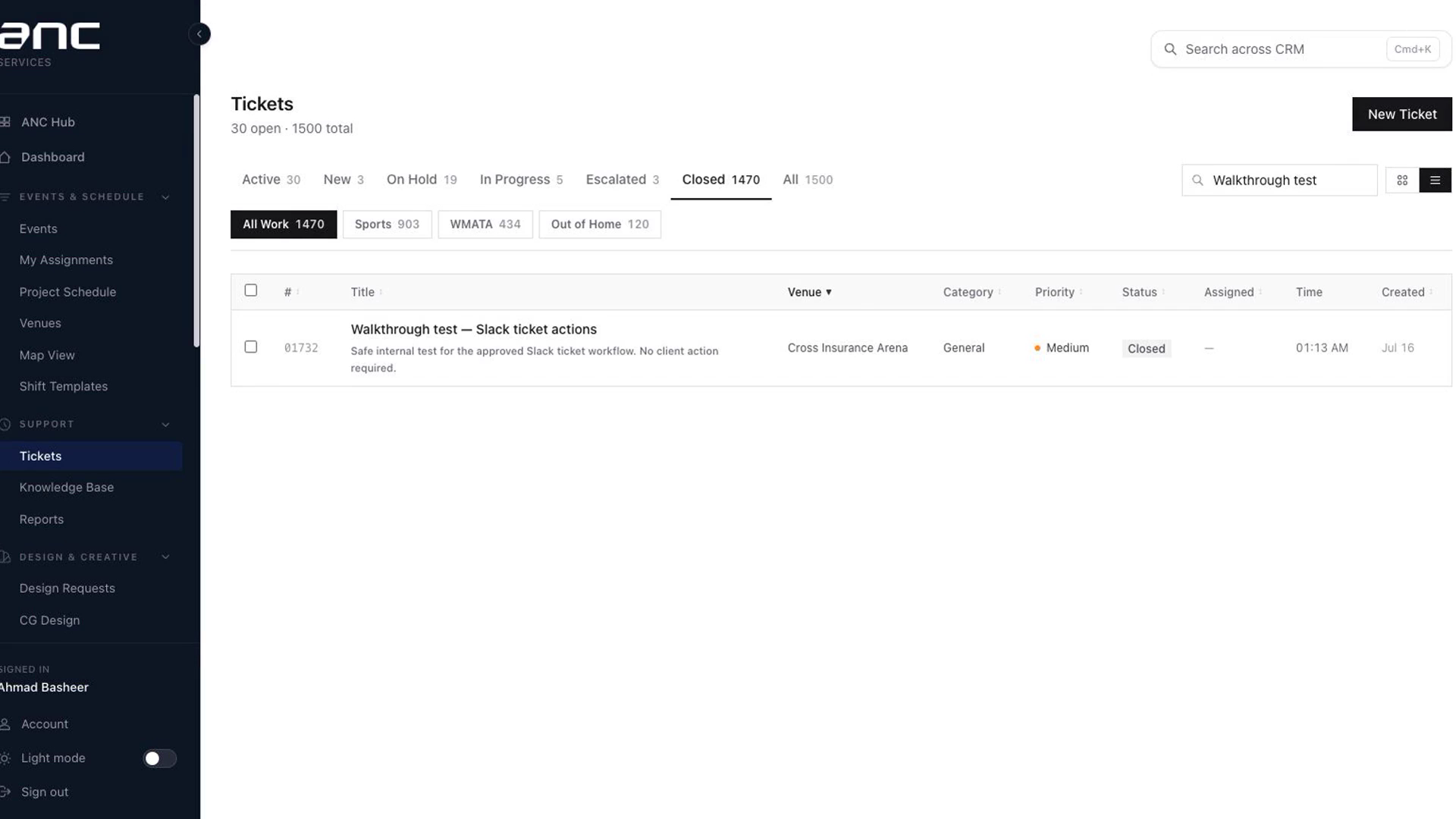The width and height of the screenshot is (1456, 819).
Task: Open ANC Hub in sidebar
Action: click(x=48, y=122)
